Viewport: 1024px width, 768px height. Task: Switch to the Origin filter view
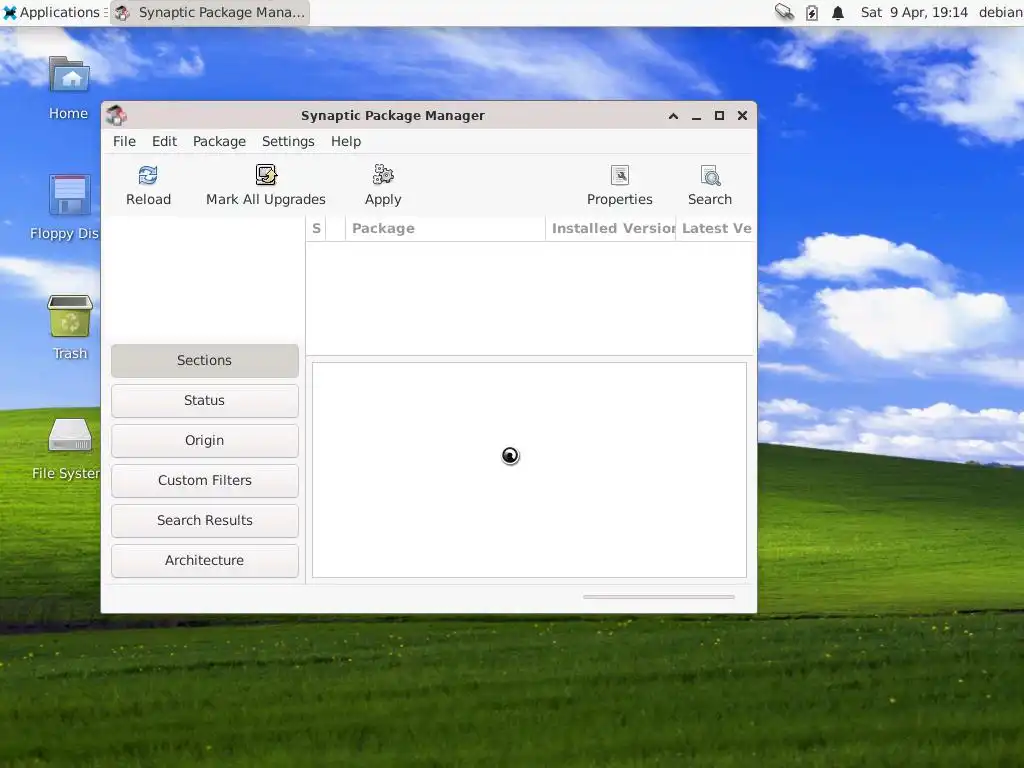[x=204, y=441]
